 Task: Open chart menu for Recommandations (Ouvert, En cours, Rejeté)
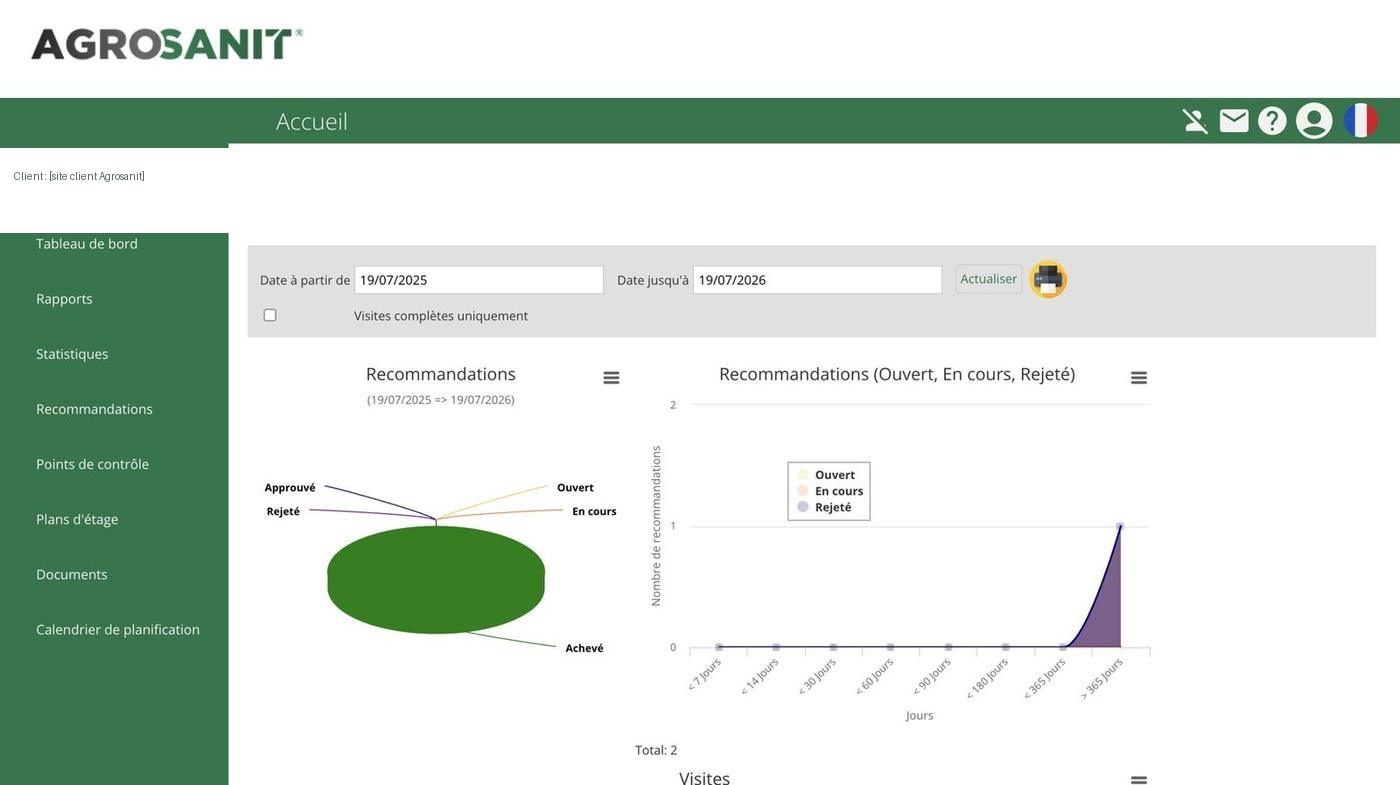(1139, 378)
